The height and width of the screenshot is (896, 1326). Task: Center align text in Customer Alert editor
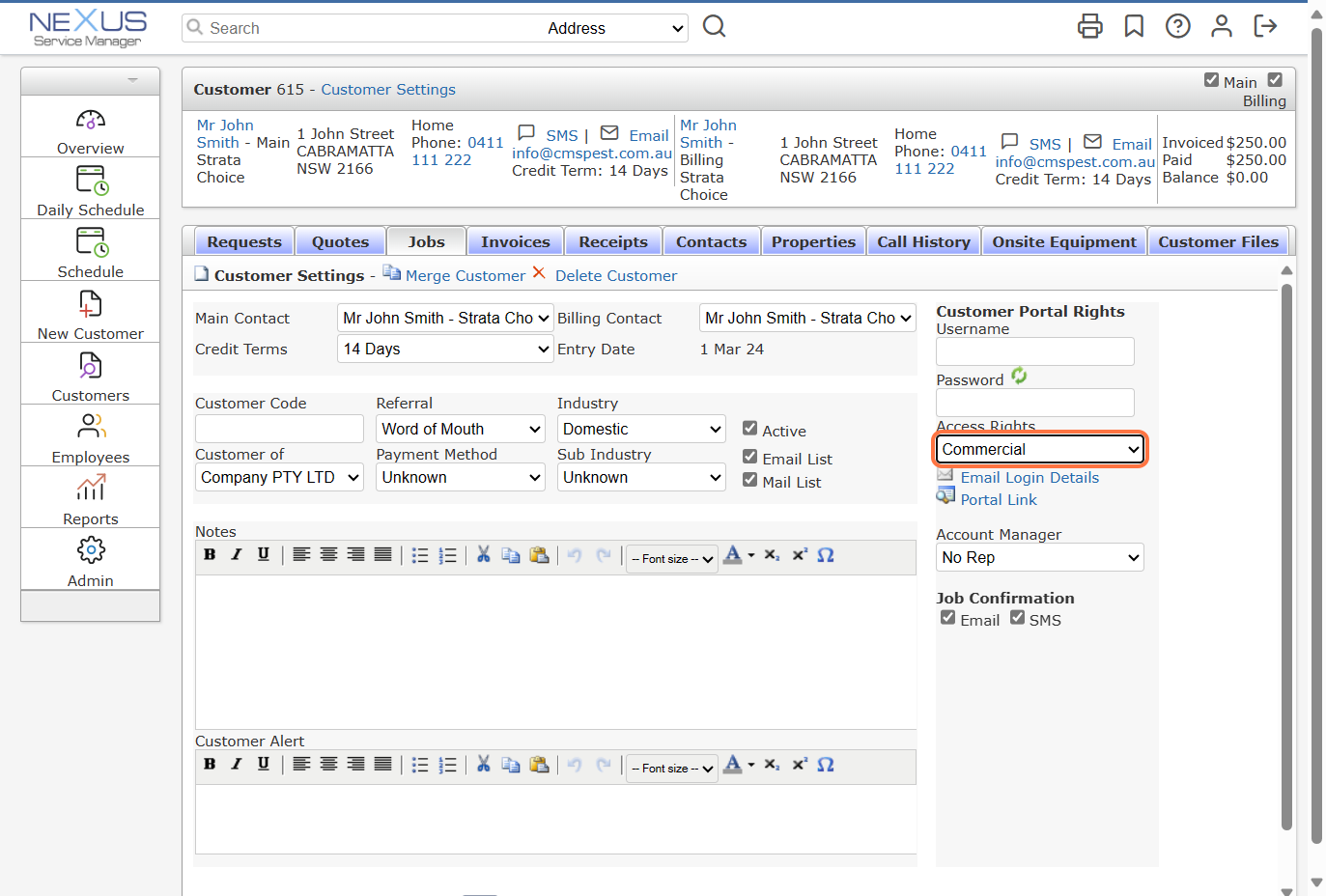coord(328,764)
